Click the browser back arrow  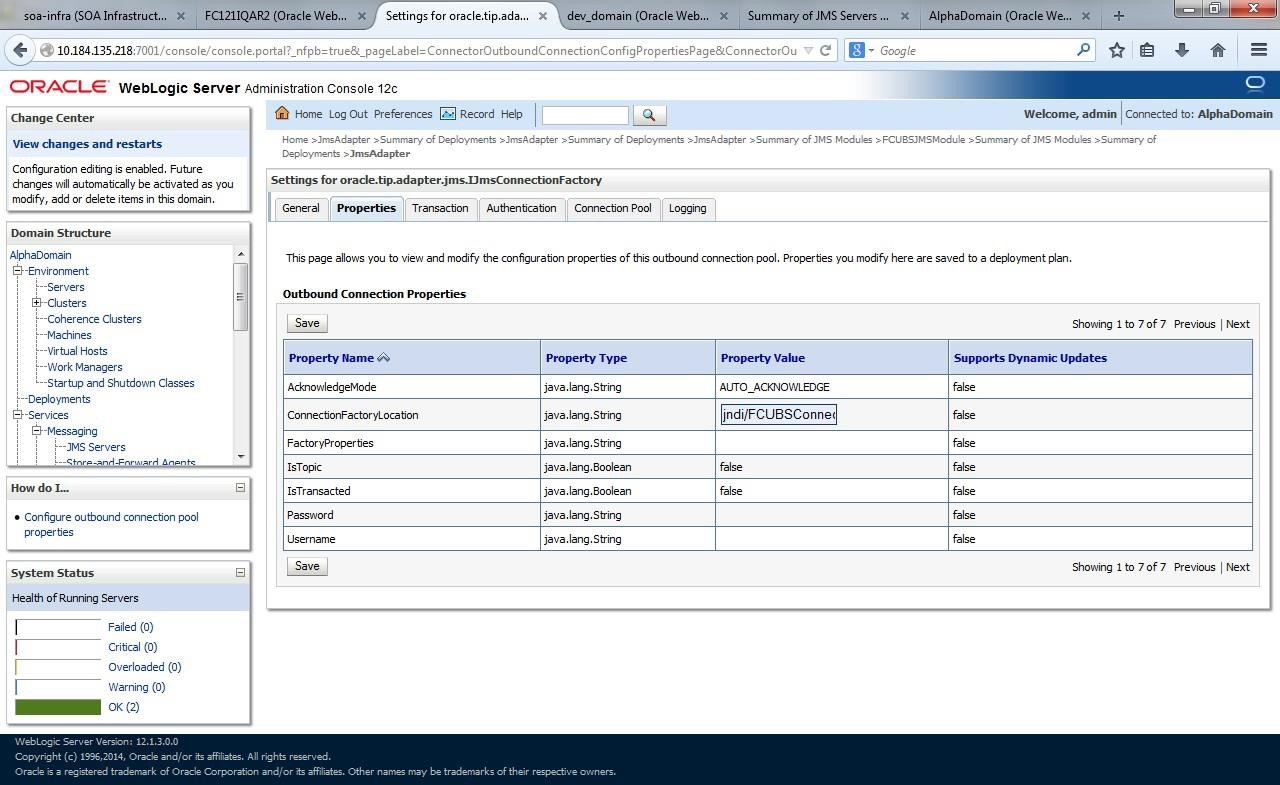[x=20, y=50]
